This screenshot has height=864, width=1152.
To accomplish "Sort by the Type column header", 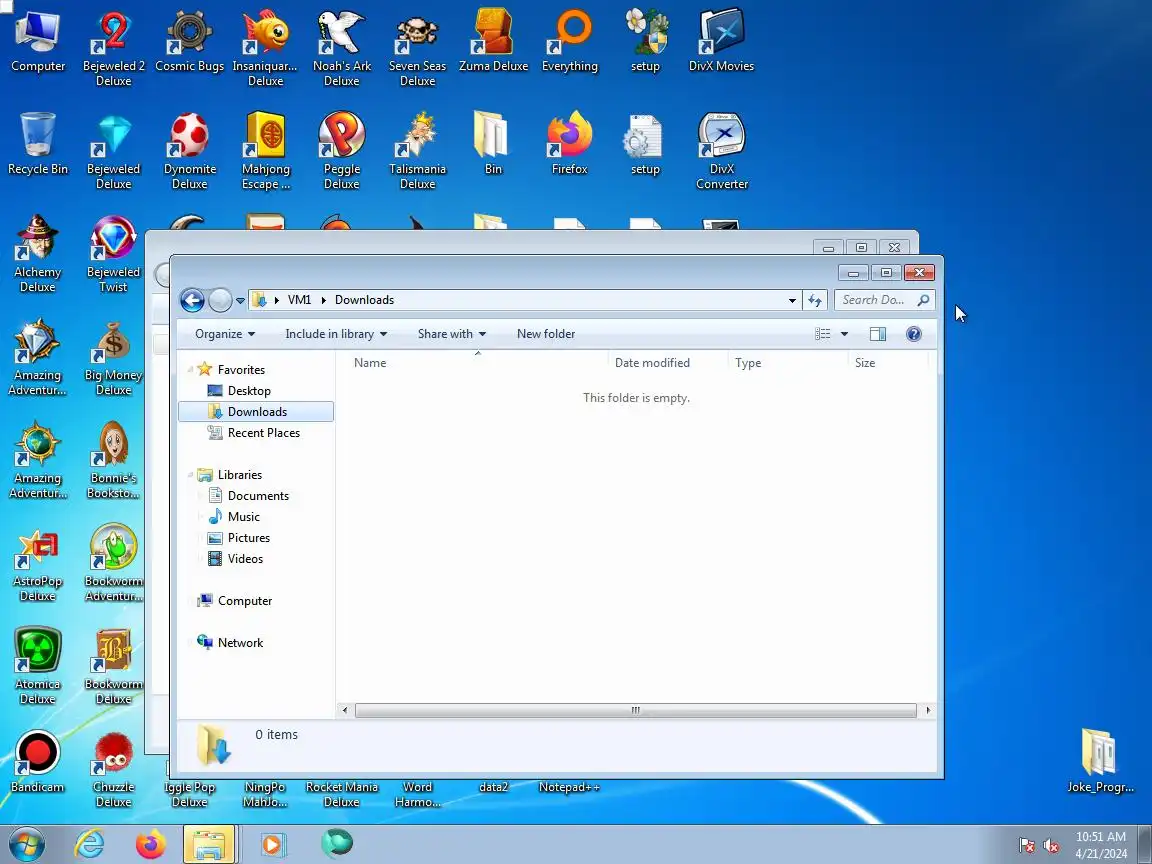I will click(788, 363).
